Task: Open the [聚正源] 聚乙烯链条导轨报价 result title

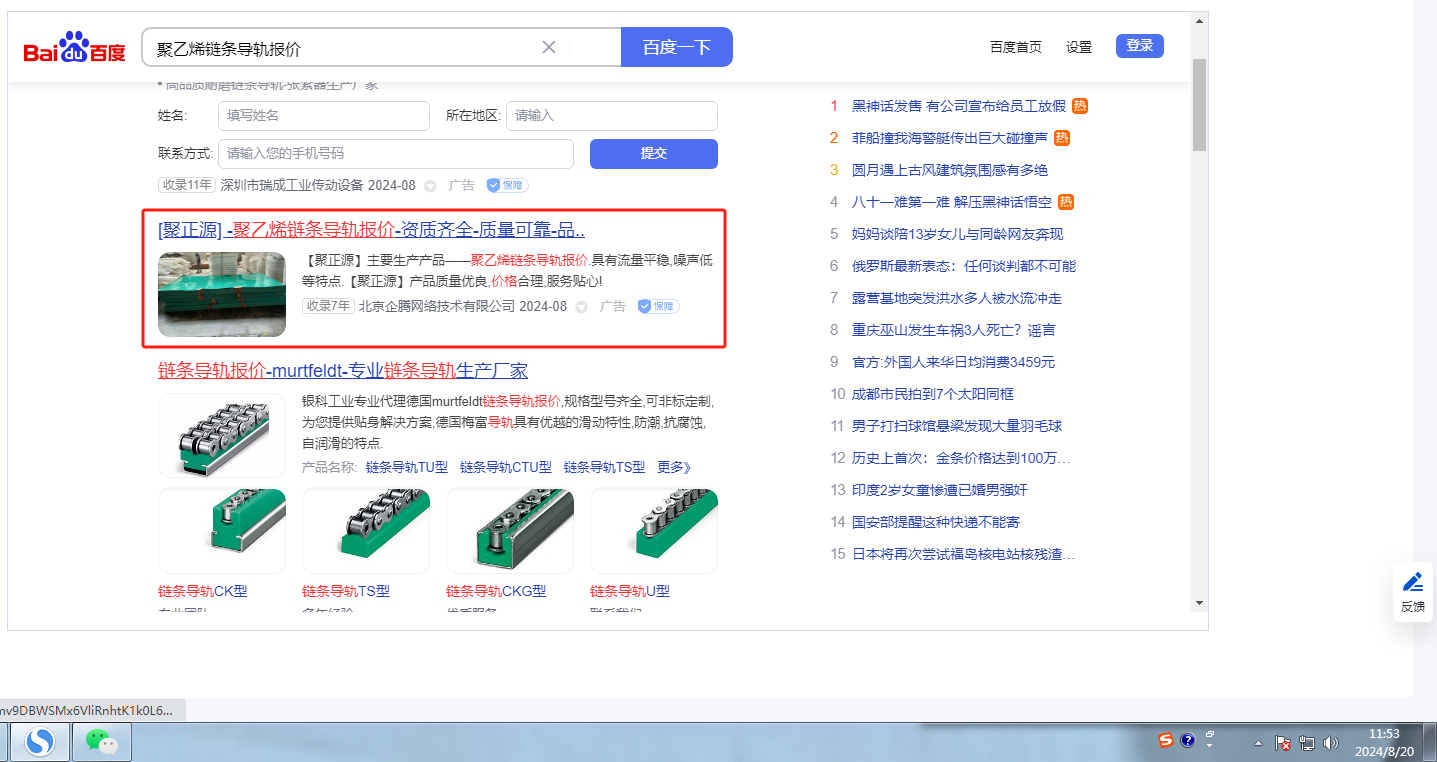Action: [x=372, y=230]
